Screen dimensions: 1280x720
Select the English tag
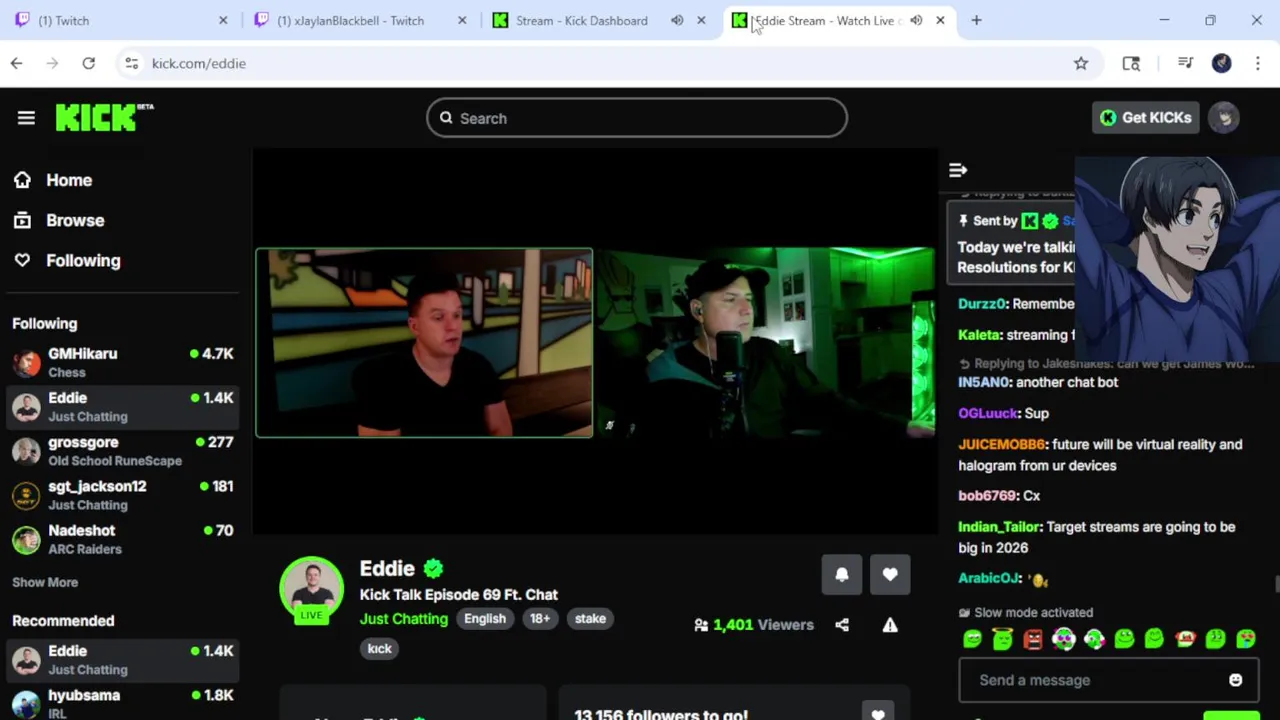(485, 618)
